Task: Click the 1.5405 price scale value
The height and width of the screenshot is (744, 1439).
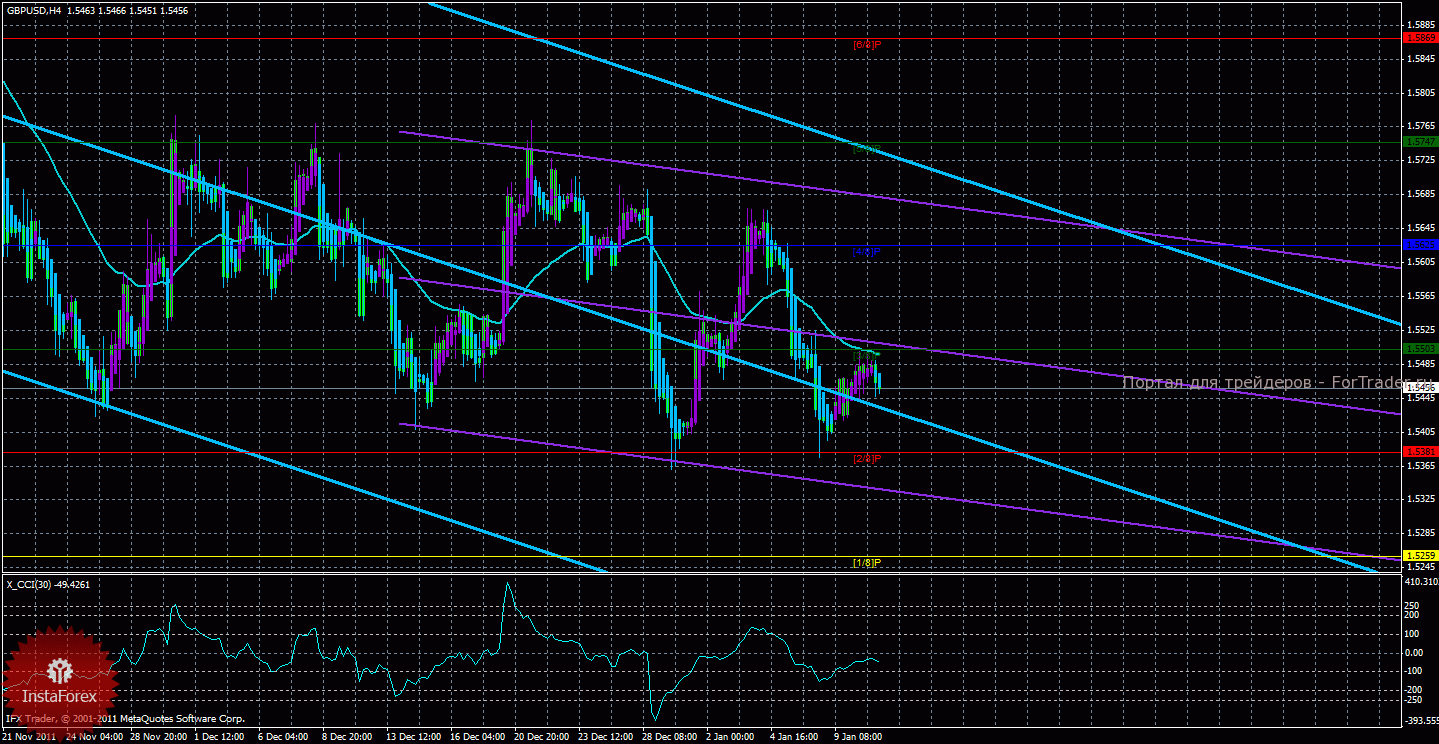Action: [1421, 432]
